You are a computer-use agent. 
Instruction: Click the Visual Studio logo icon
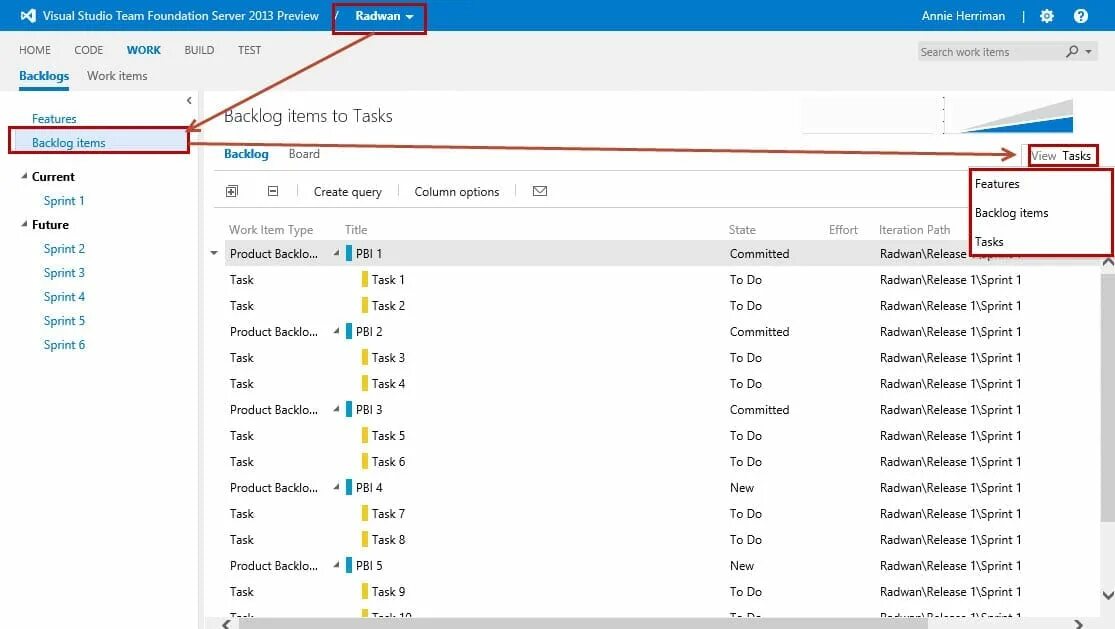28,16
